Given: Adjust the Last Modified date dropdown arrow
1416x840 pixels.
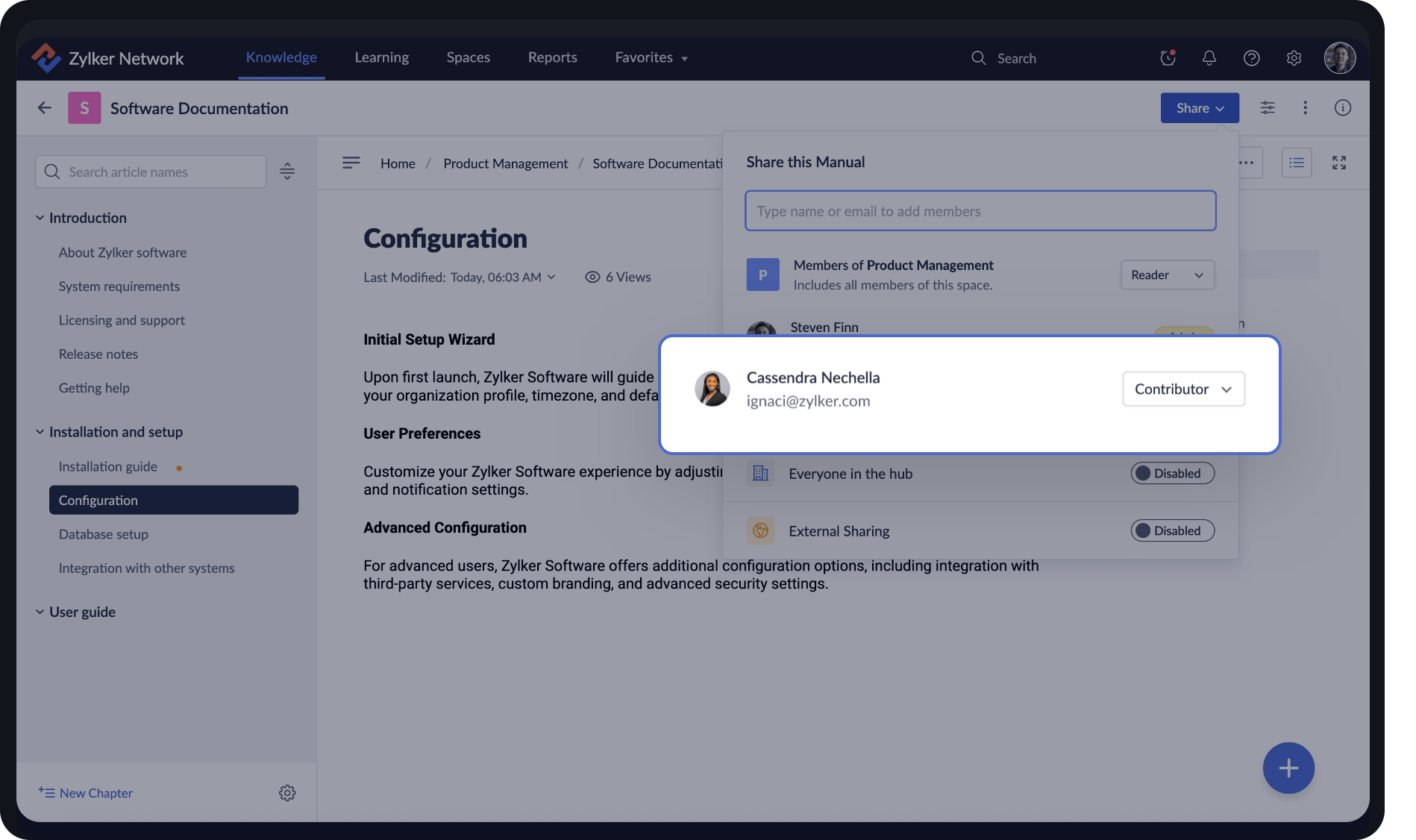Looking at the screenshot, I should pos(551,277).
